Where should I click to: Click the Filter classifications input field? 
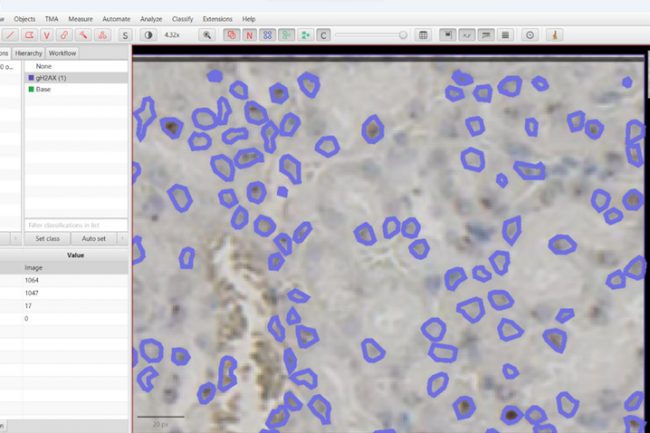point(76,224)
